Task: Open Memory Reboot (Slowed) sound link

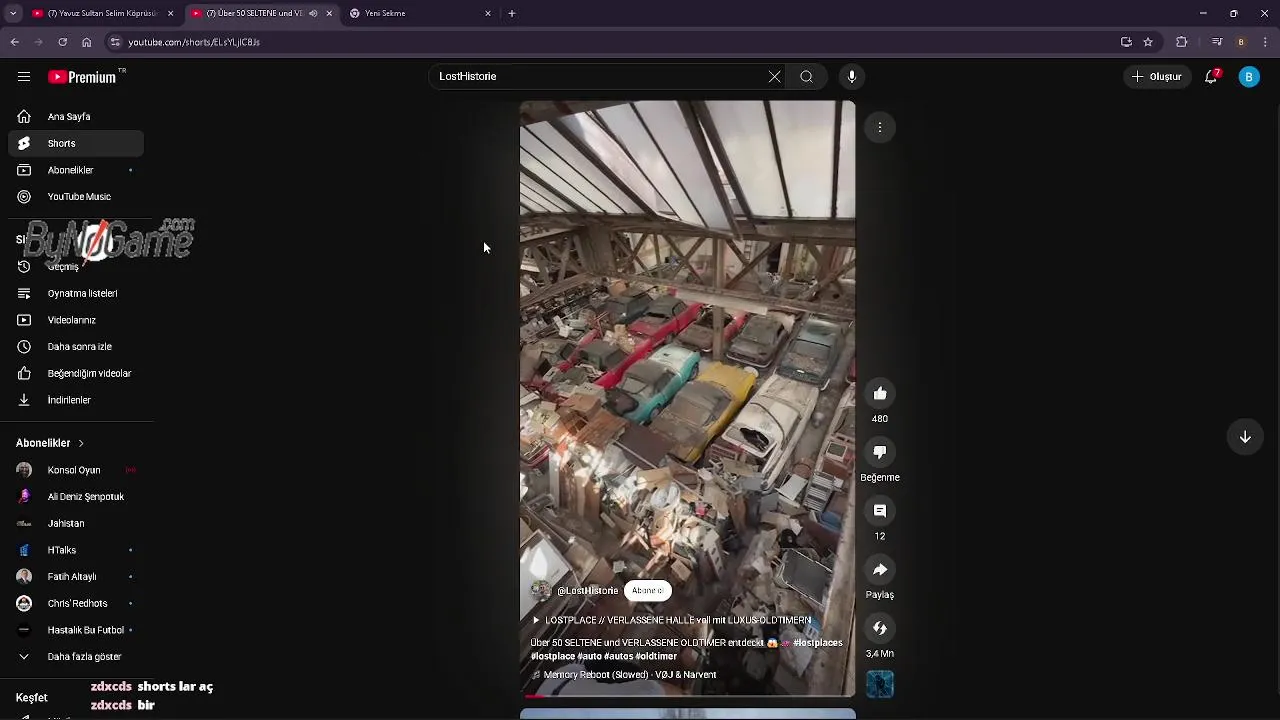Action: [630, 675]
